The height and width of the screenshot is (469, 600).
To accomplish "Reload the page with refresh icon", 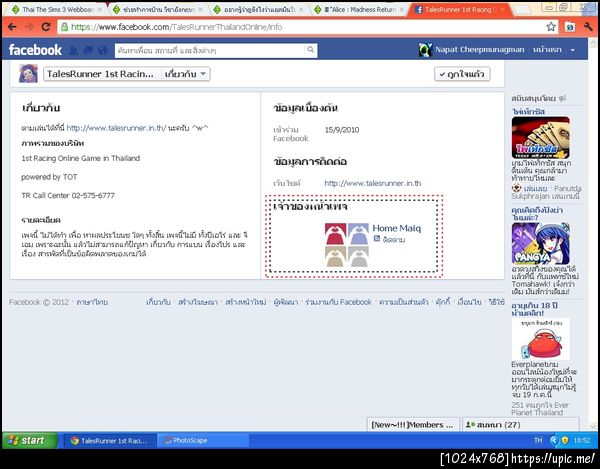I will pos(46,27).
